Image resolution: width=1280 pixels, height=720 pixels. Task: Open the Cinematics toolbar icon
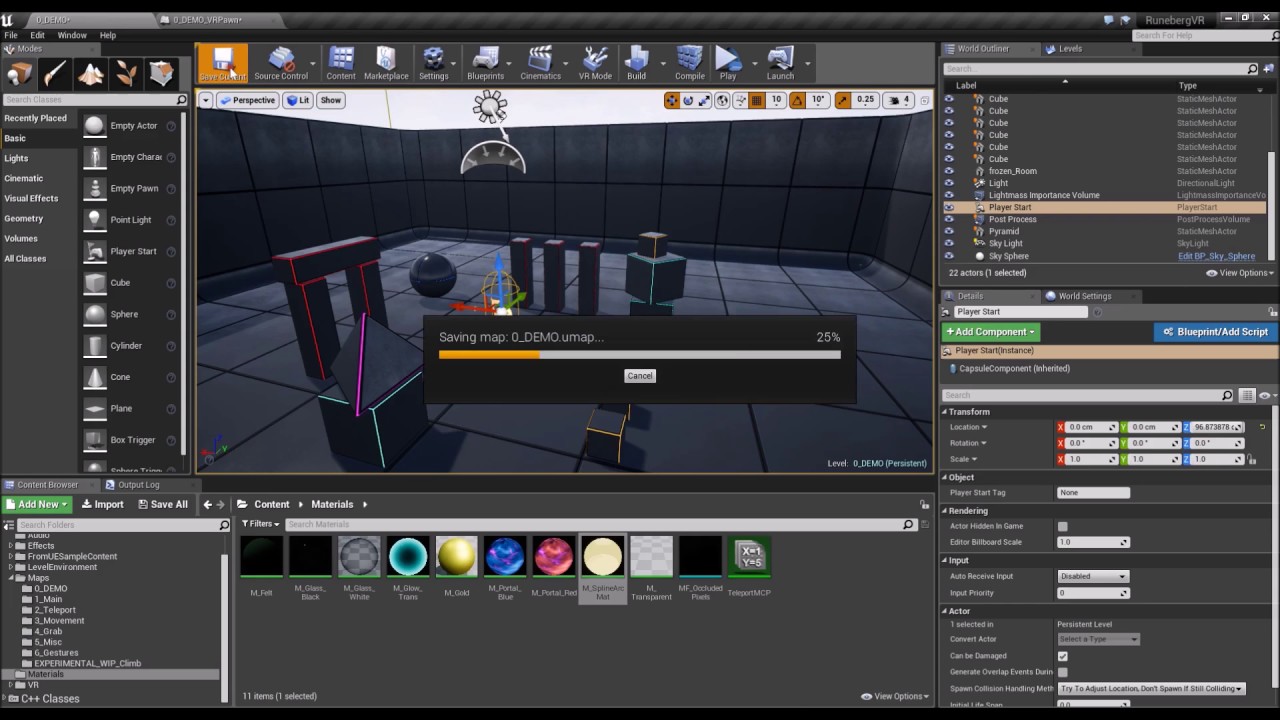[x=540, y=63]
